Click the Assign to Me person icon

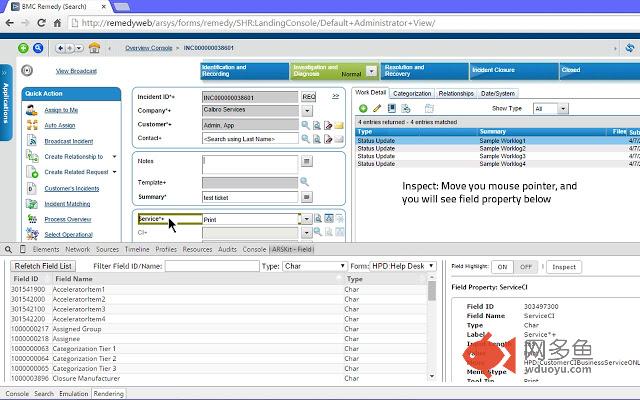point(32,110)
